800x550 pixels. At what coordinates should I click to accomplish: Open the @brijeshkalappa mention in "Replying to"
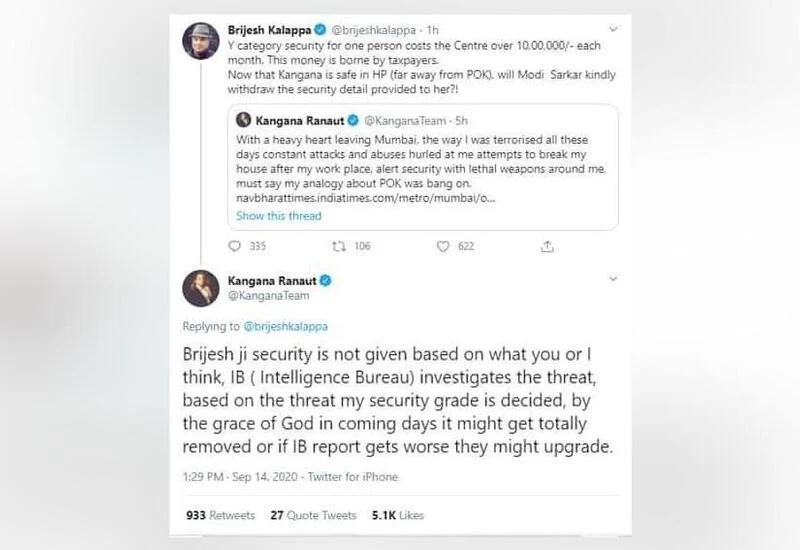[290, 327]
